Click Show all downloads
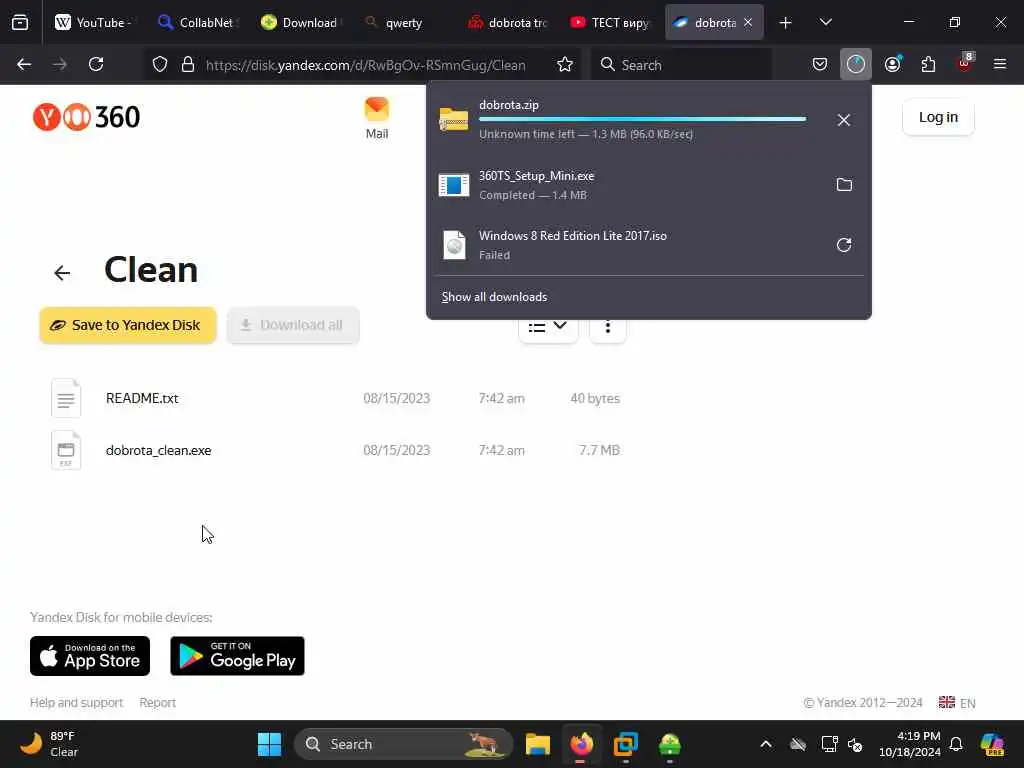The height and width of the screenshot is (768, 1024). click(x=494, y=297)
